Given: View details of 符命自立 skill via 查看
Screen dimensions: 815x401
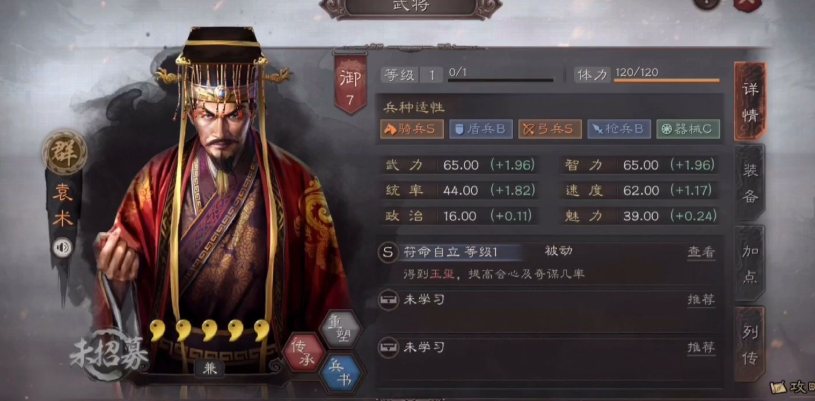Looking at the screenshot, I should coord(701,252).
